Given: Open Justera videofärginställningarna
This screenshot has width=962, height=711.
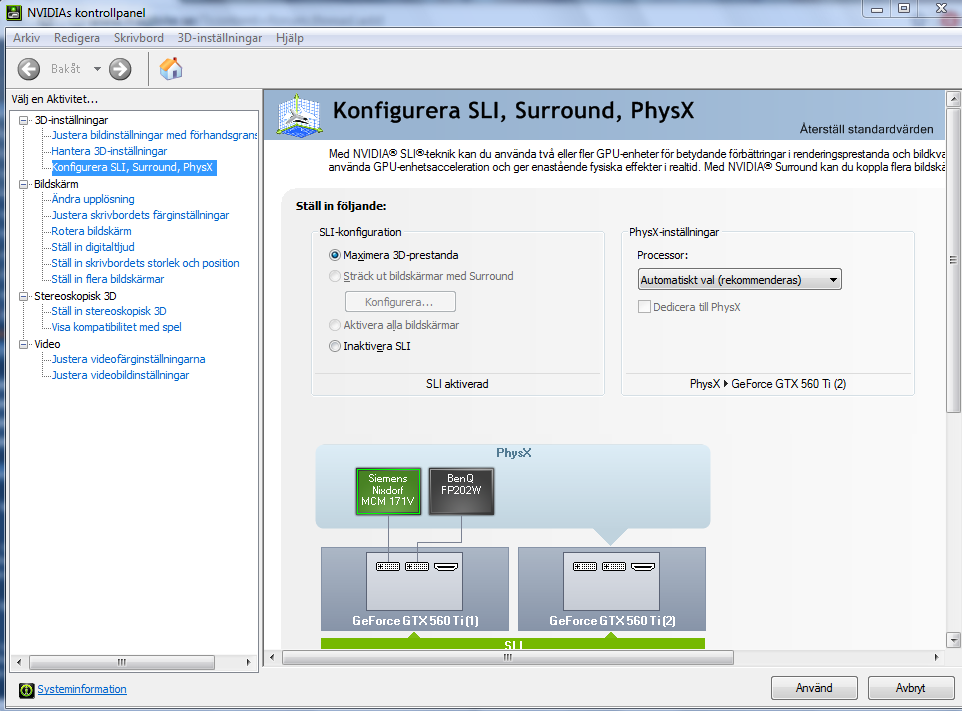Looking at the screenshot, I should [129, 359].
